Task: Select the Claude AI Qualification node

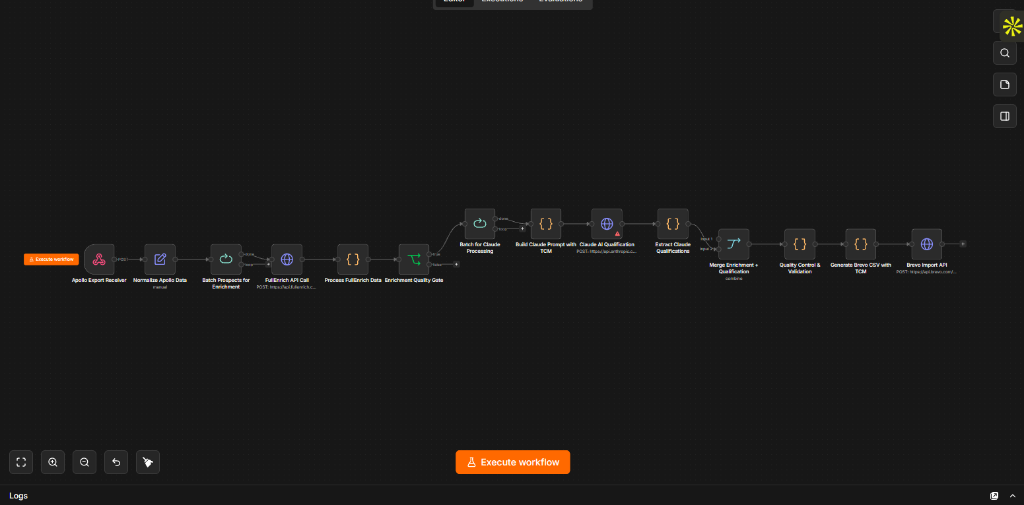Action: (x=607, y=224)
